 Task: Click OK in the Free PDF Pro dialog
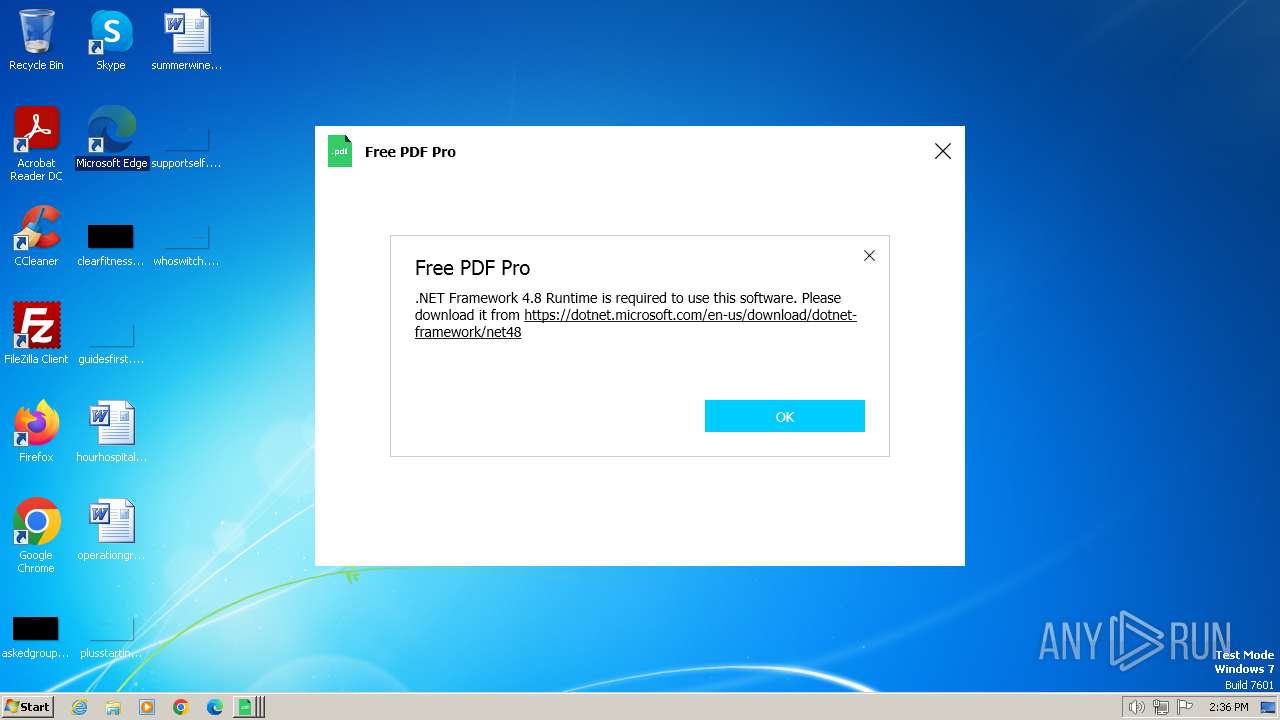[784, 416]
